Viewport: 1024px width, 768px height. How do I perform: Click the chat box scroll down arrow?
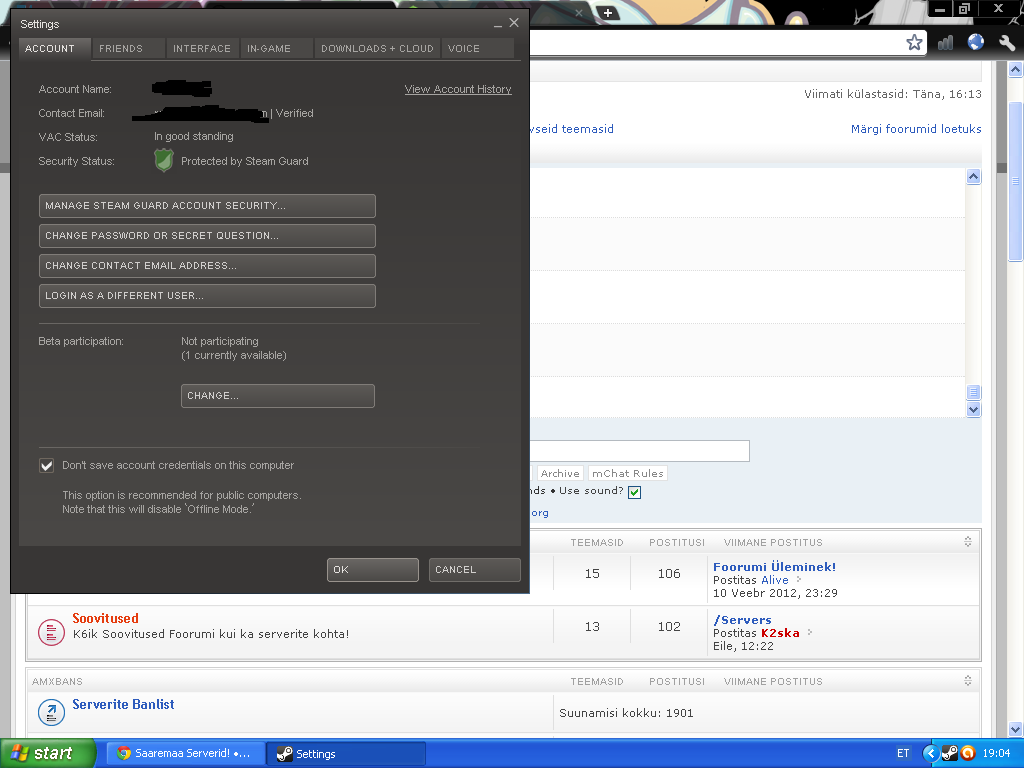pos(973,409)
